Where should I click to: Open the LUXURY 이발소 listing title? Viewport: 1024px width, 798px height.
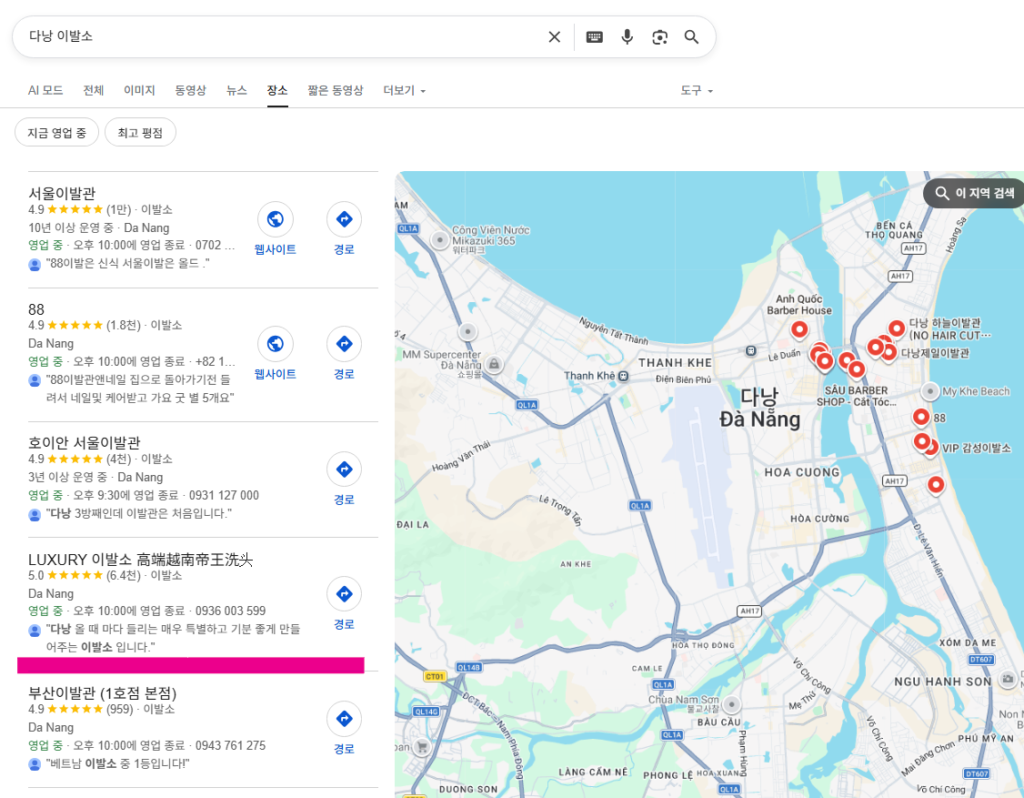point(140,560)
